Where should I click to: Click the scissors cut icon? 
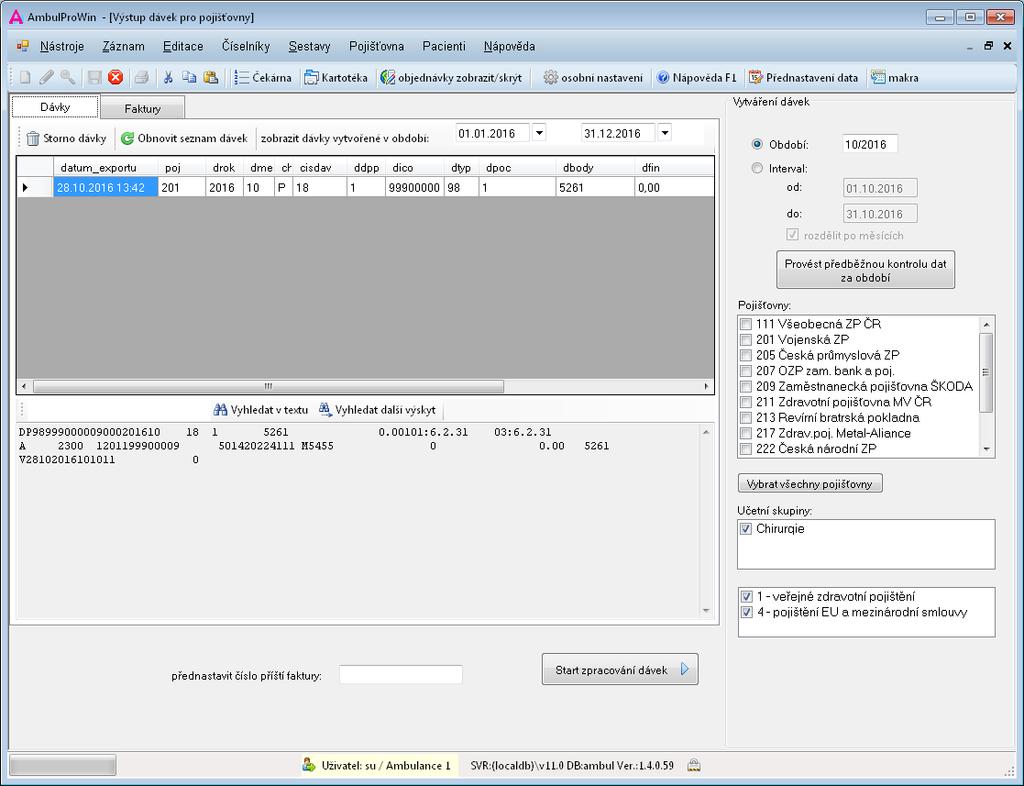pyautogui.click(x=168, y=78)
